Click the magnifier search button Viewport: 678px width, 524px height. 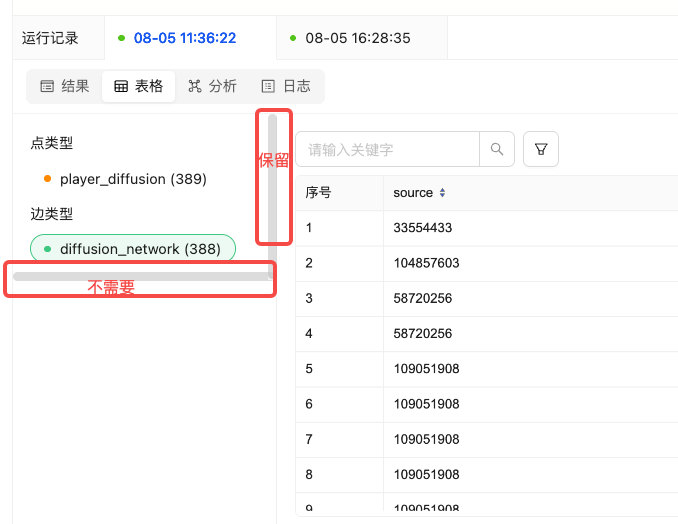click(x=497, y=149)
